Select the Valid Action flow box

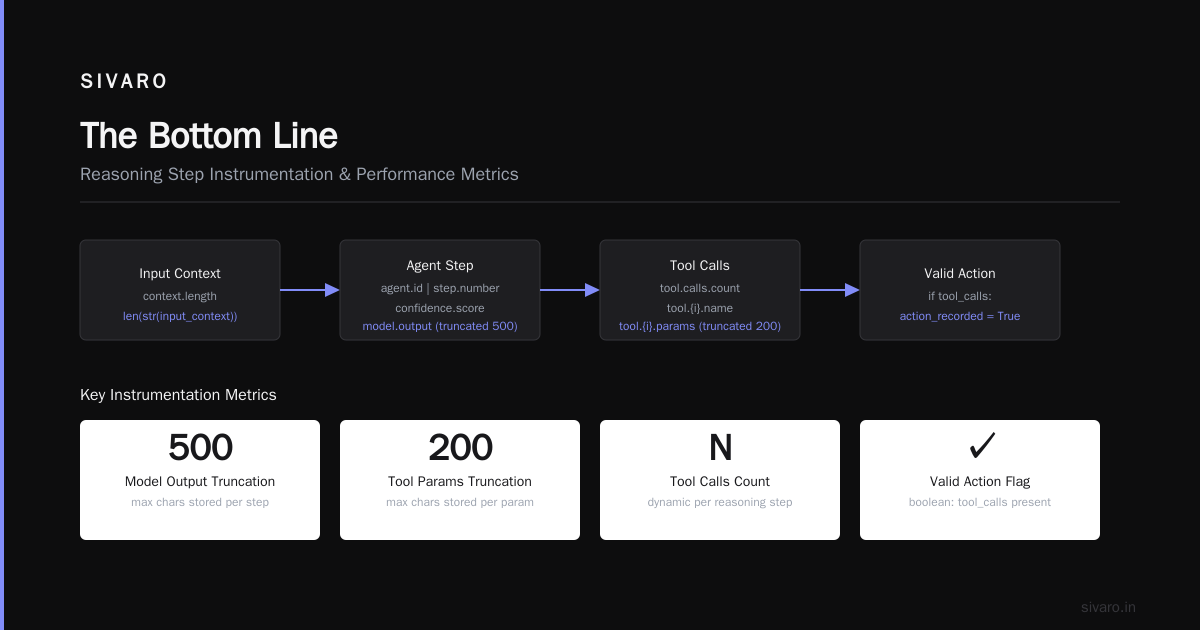pyautogui.click(x=960, y=290)
